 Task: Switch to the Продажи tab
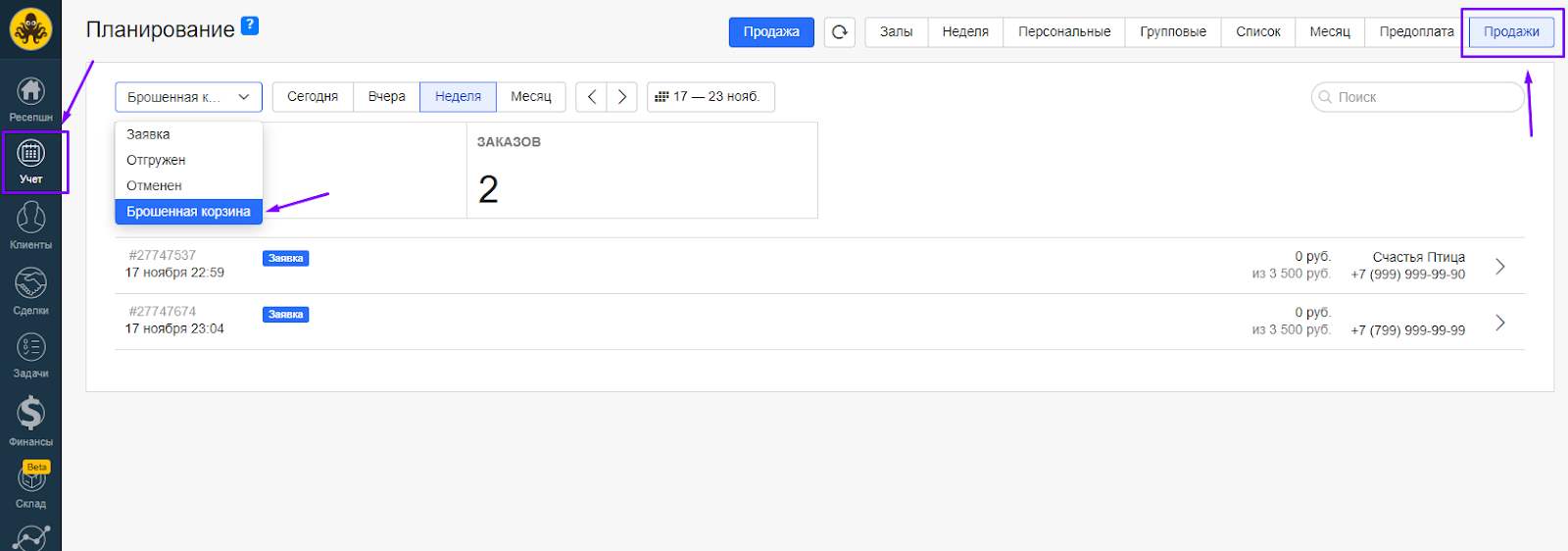tap(1511, 32)
